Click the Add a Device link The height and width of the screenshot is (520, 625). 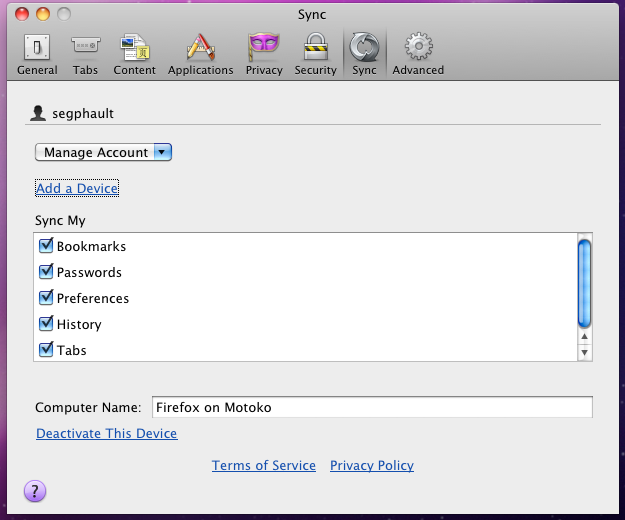pyautogui.click(x=77, y=188)
